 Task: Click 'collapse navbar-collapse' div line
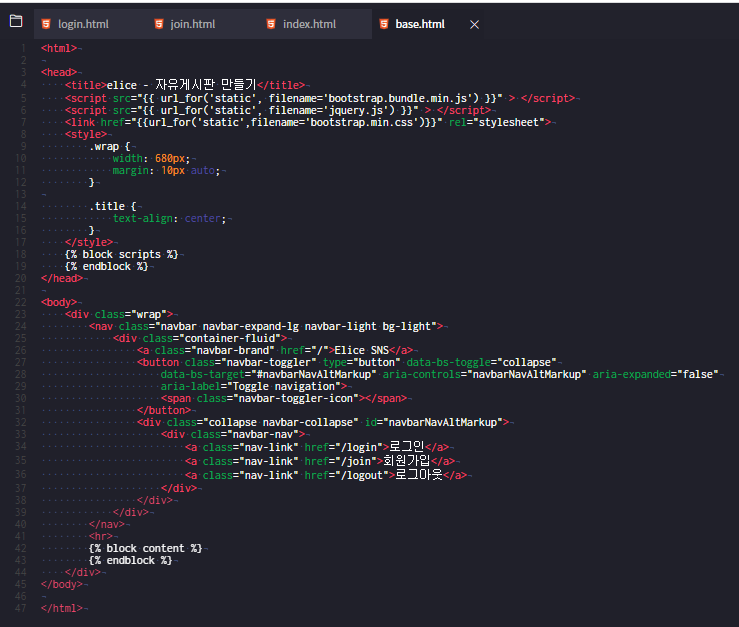pyautogui.click(x=323, y=422)
